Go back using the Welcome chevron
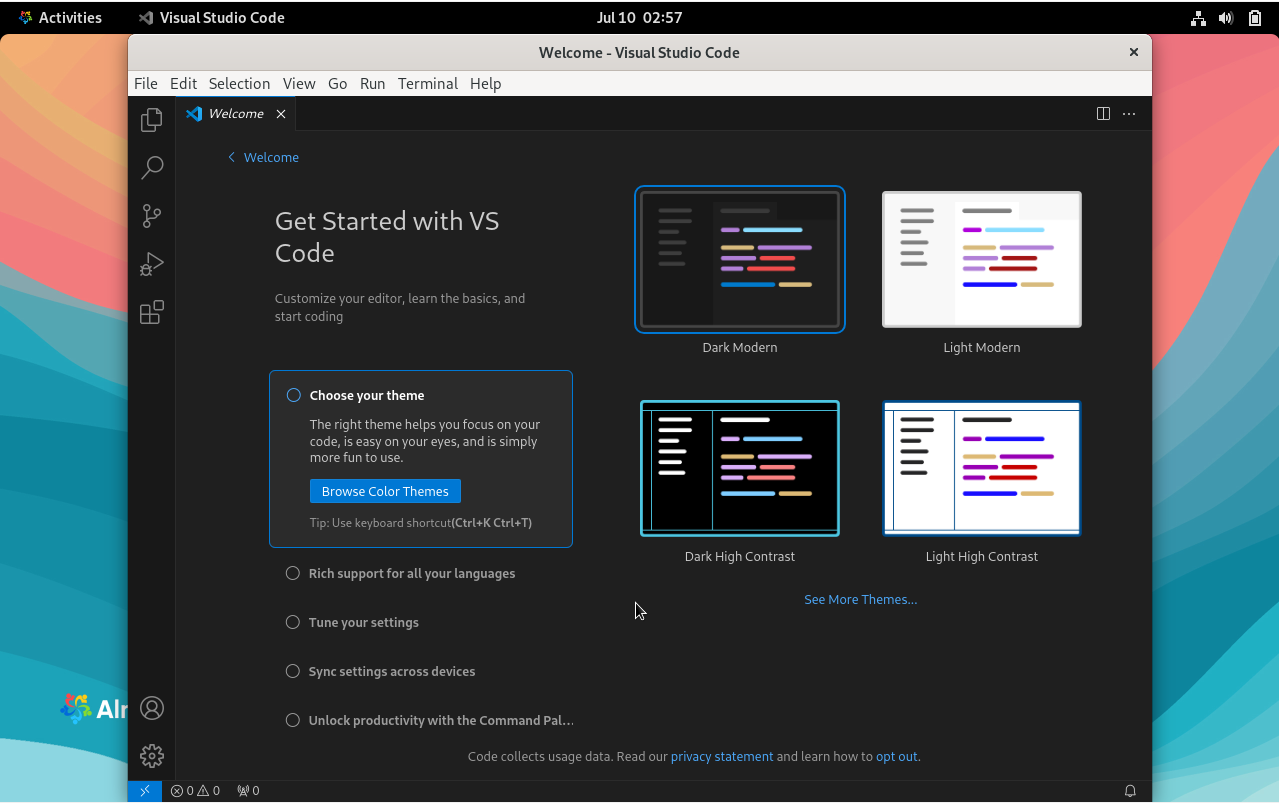The height and width of the screenshot is (803, 1279). pyautogui.click(x=231, y=157)
